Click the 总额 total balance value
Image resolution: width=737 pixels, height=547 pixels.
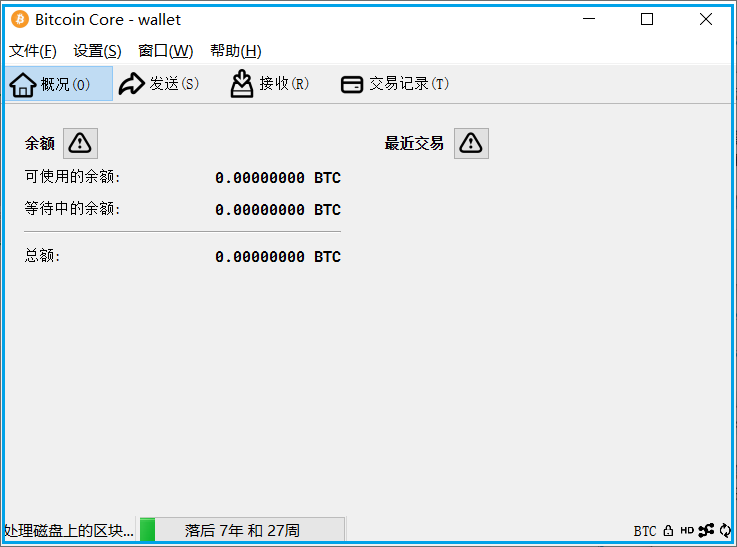pos(278,257)
